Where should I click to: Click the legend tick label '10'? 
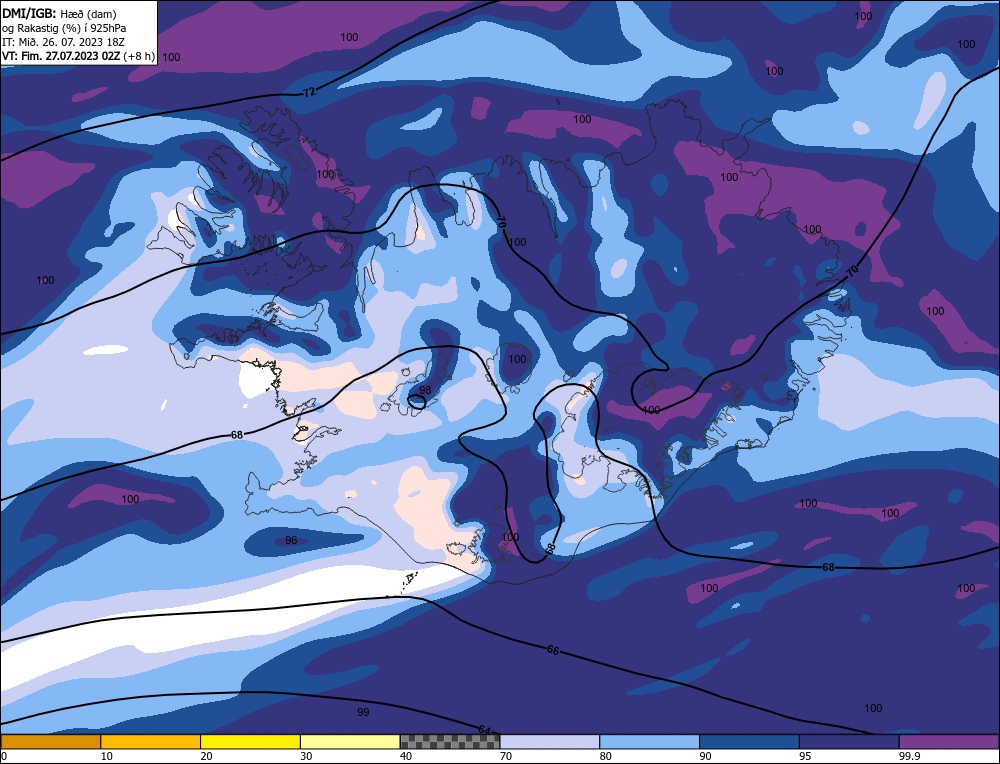coord(107,756)
